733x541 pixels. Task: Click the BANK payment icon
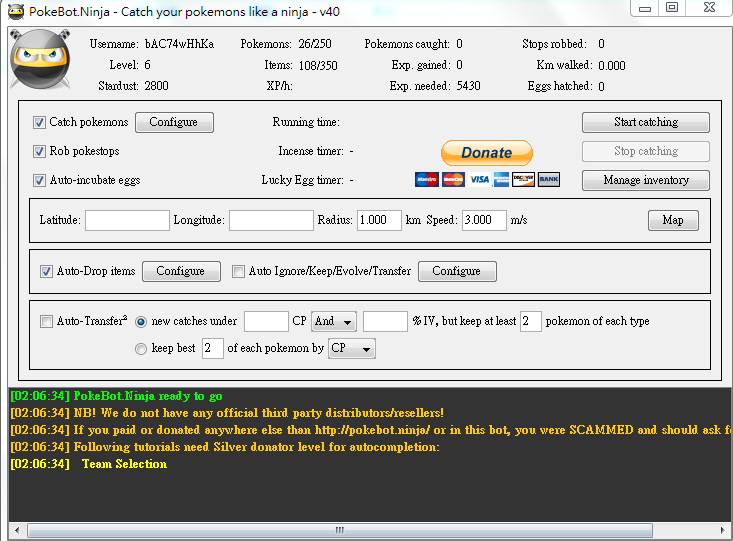549,180
